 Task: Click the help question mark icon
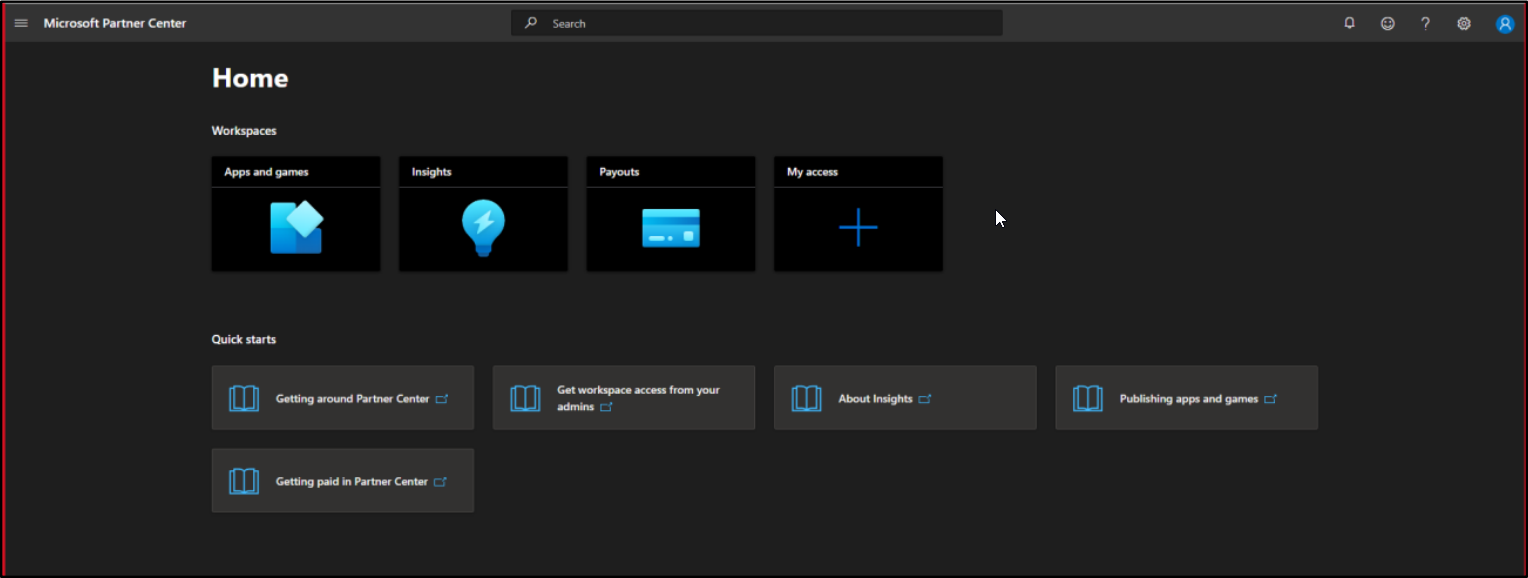tap(1425, 23)
